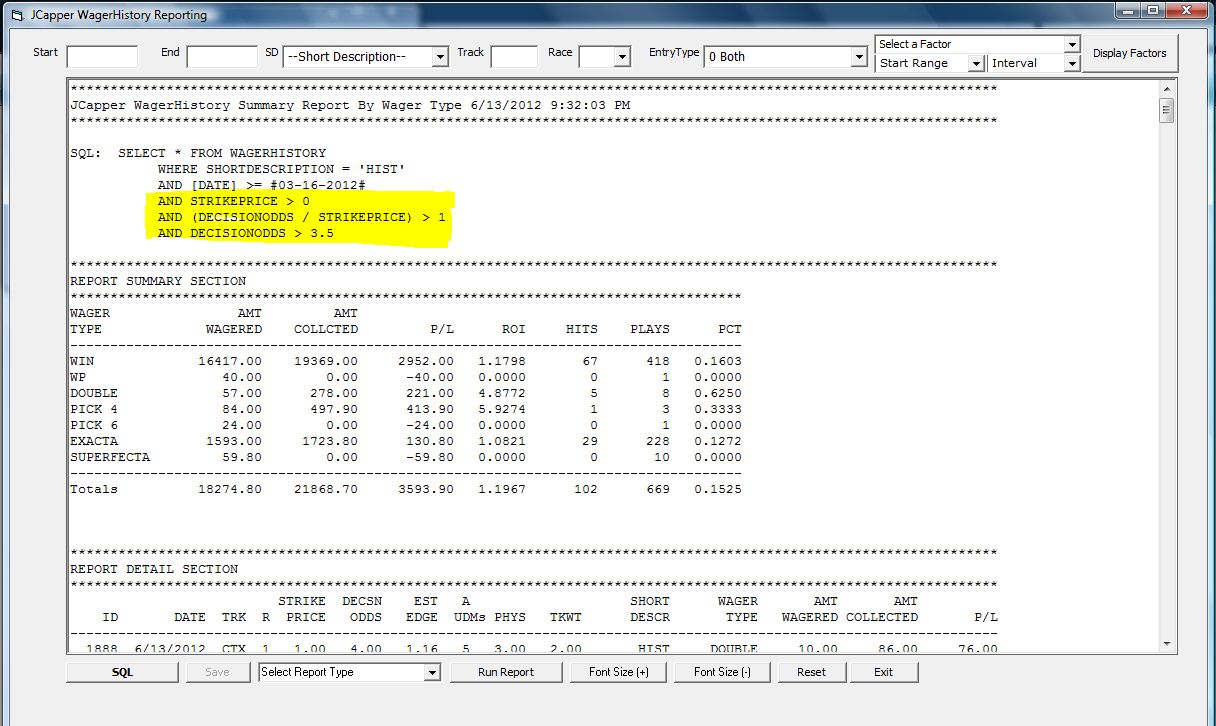Click the PICK 4 row label
Viewport: 1216px width, 726px height.
pos(94,409)
